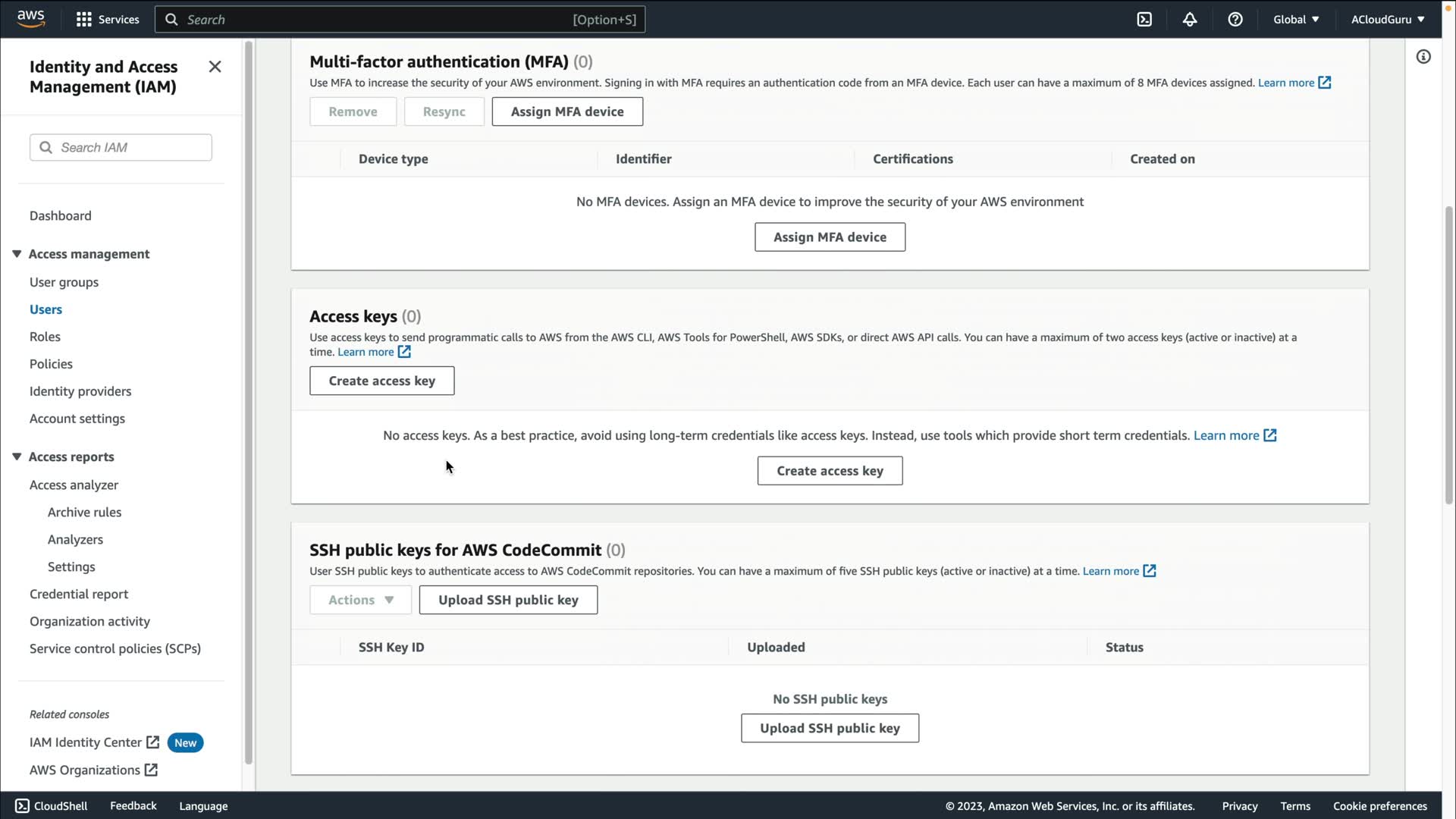Open the Roles page in the sidebar
1456x819 pixels.
point(45,337)
